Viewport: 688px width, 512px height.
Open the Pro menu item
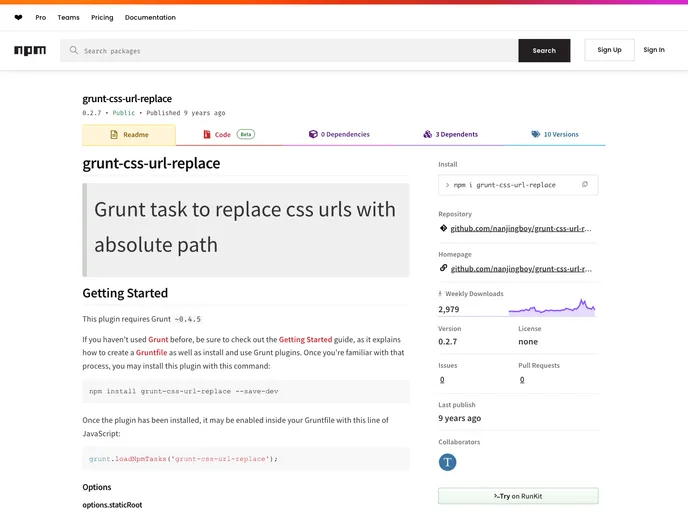[41, 18]
